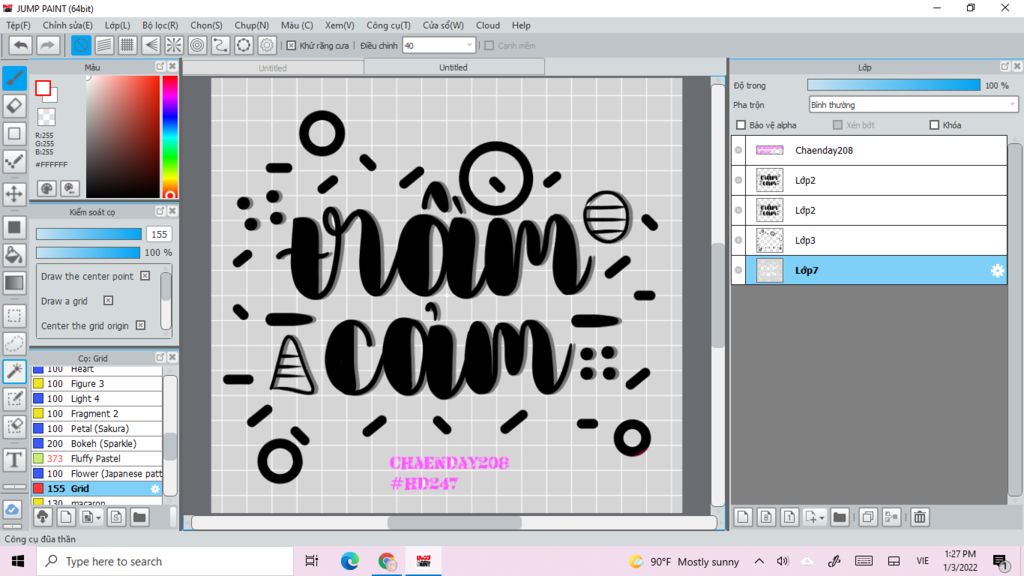Screen dimensions: 1024x576
Task: Open the Bộ lọc(R) menu
Action: point(160,25)
